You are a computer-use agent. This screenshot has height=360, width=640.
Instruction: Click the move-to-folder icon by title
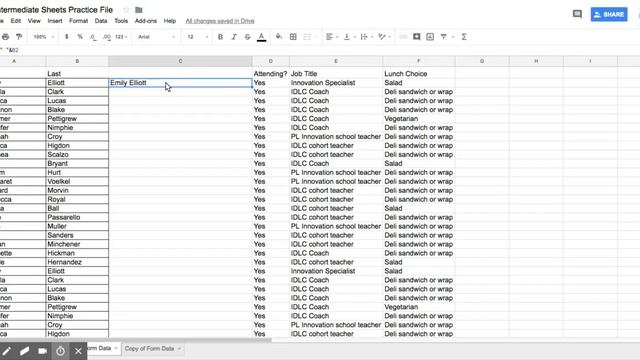click(x=139, y=10)
